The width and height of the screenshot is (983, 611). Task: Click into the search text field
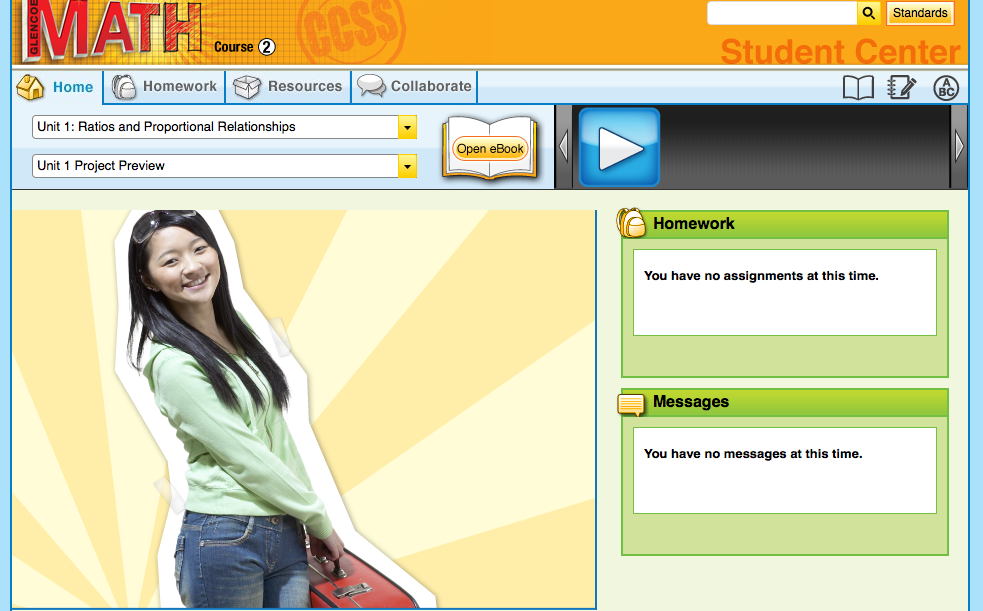pos(782,13)
